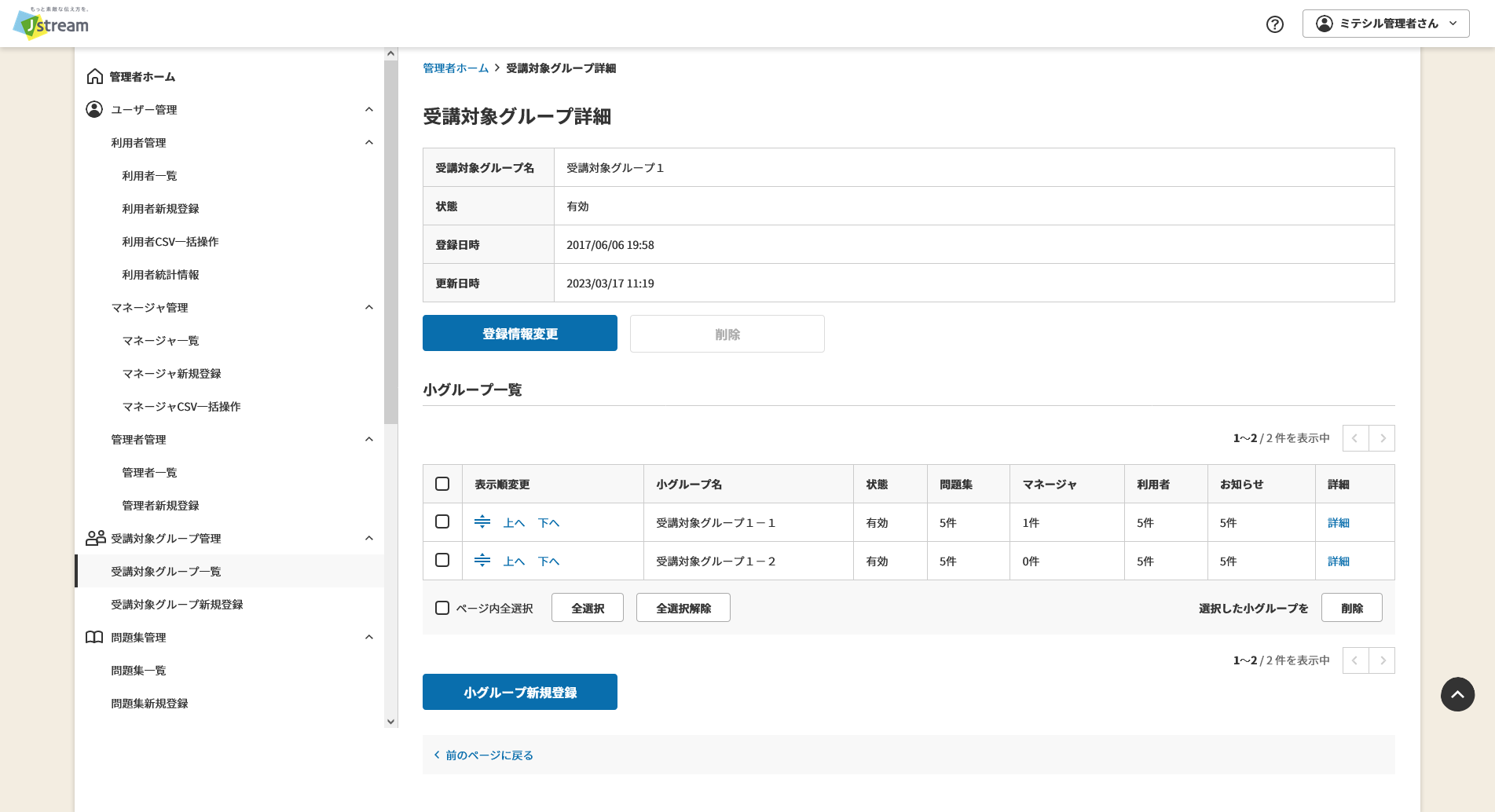Click the user avatar icon in header

coord(1325,24)
